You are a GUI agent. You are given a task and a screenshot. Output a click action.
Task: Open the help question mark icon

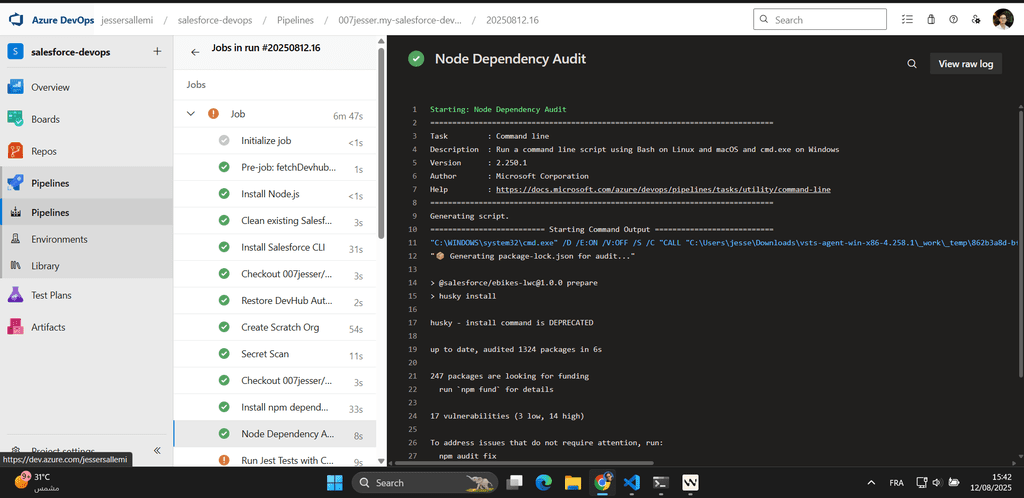pyautogui.click(x=953, y=20)
